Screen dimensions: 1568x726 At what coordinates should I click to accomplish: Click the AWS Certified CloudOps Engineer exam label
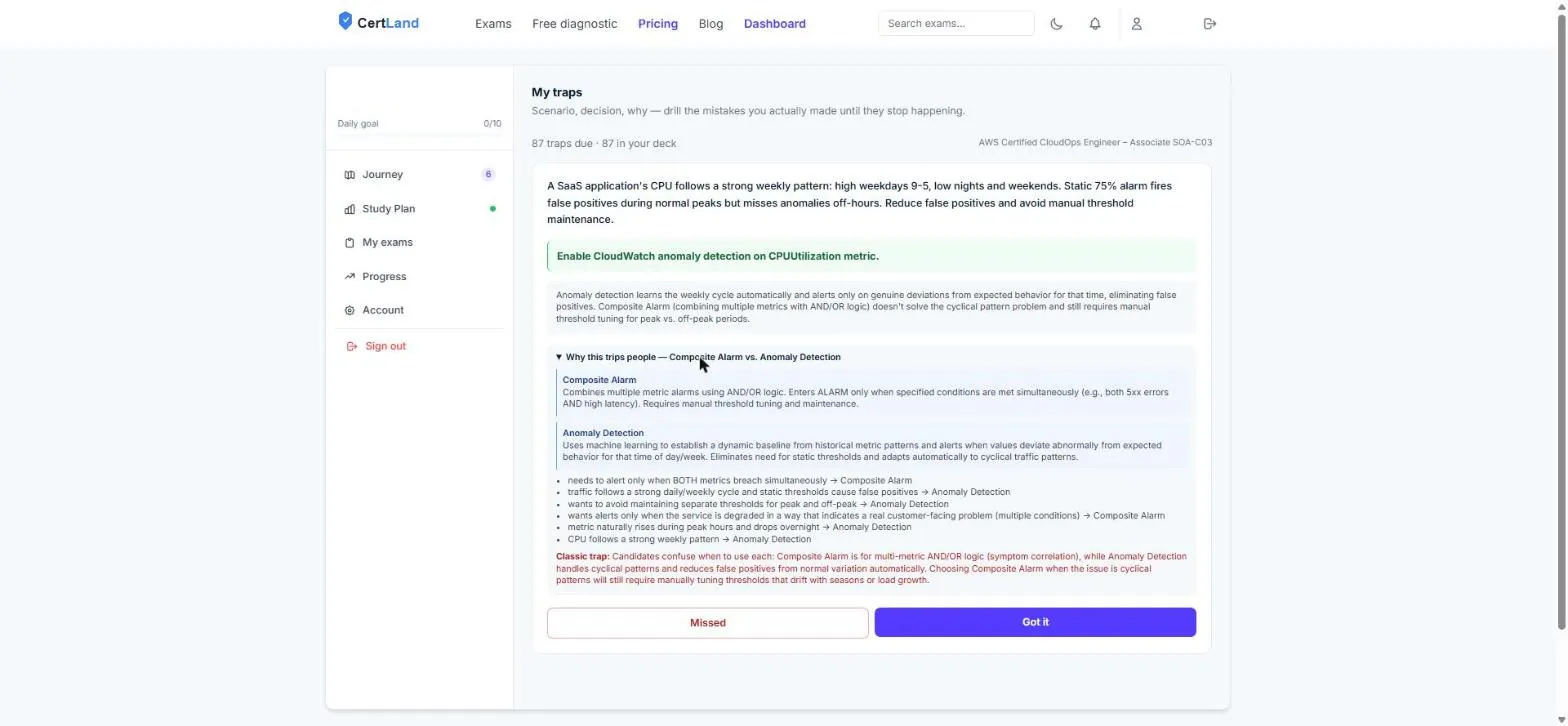click(1095, 143)
